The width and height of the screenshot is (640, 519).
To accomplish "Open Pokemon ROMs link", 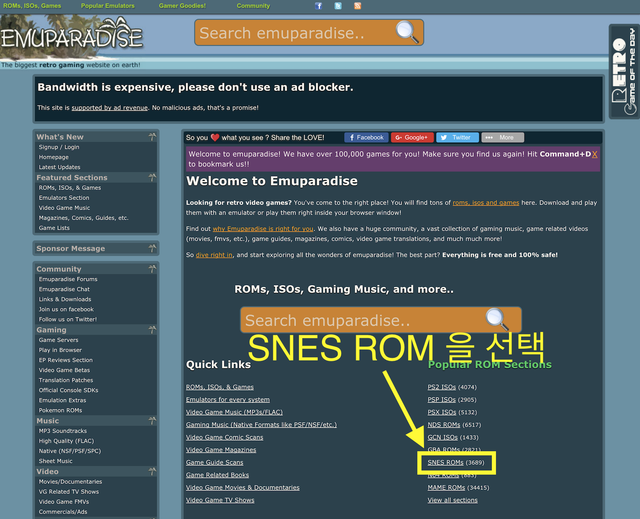I will tap(60, 410).
